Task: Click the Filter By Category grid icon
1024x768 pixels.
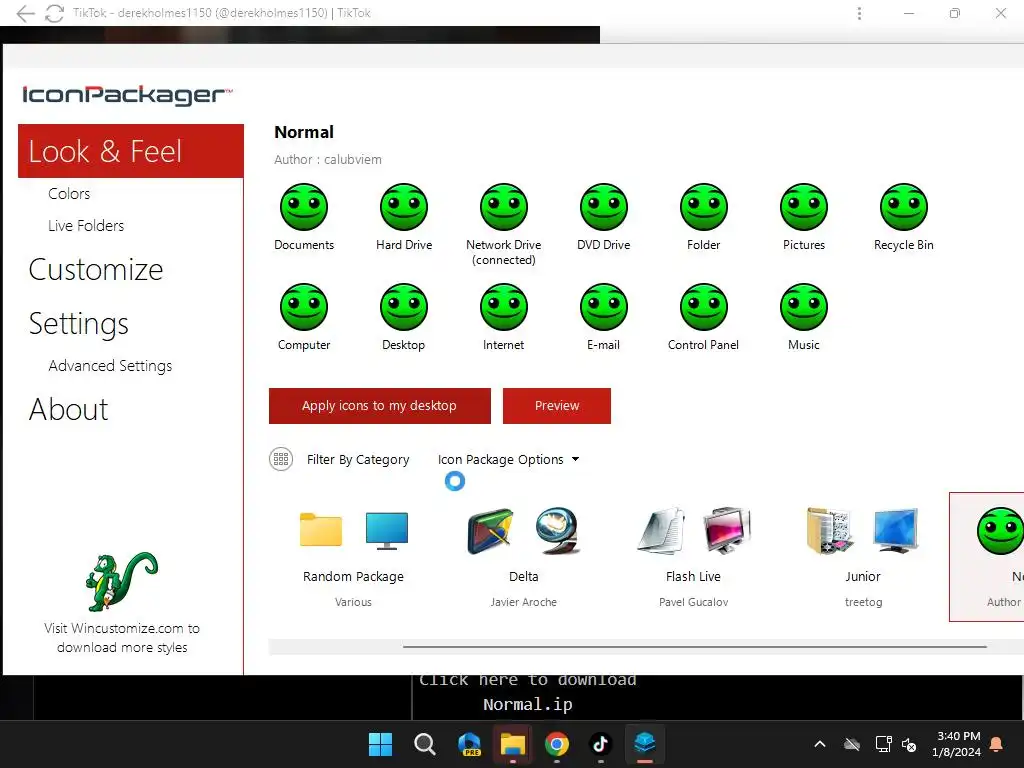Action: pyautogui.click(x=281, y=459)
